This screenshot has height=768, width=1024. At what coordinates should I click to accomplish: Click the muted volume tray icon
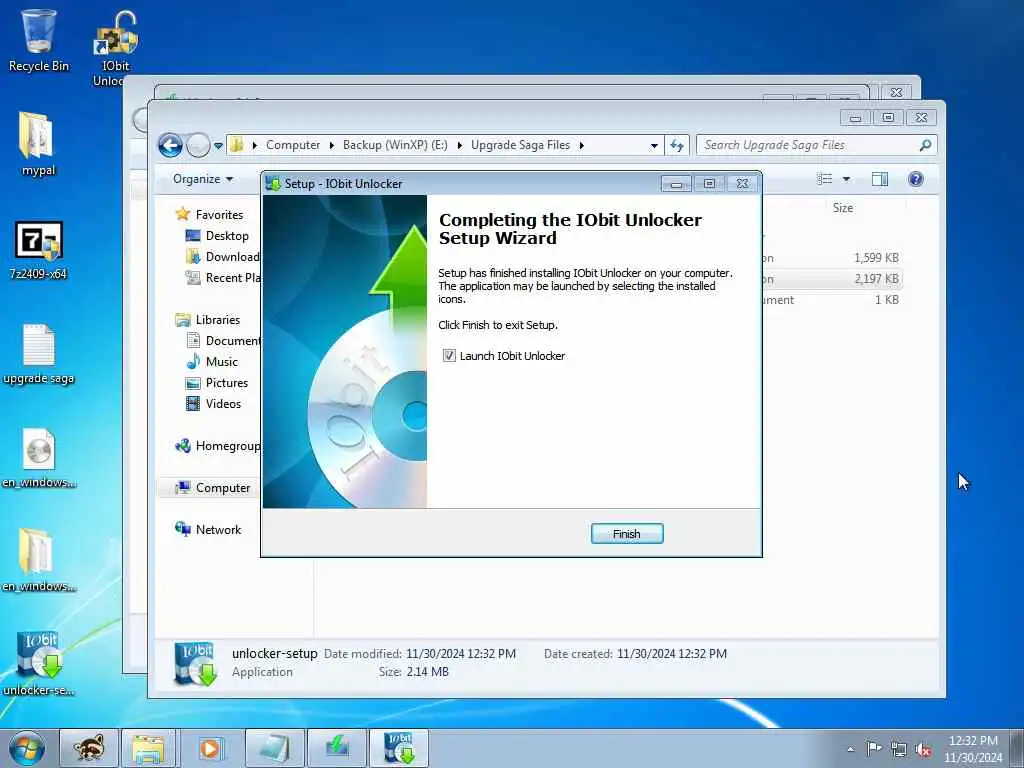click(x=923, y=749)
